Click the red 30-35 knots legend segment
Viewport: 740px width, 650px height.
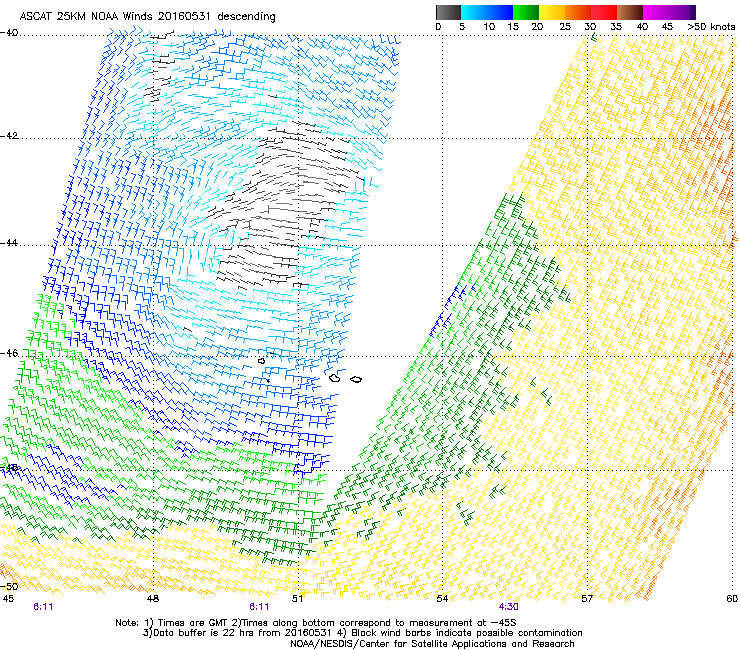tap(604, 12)
